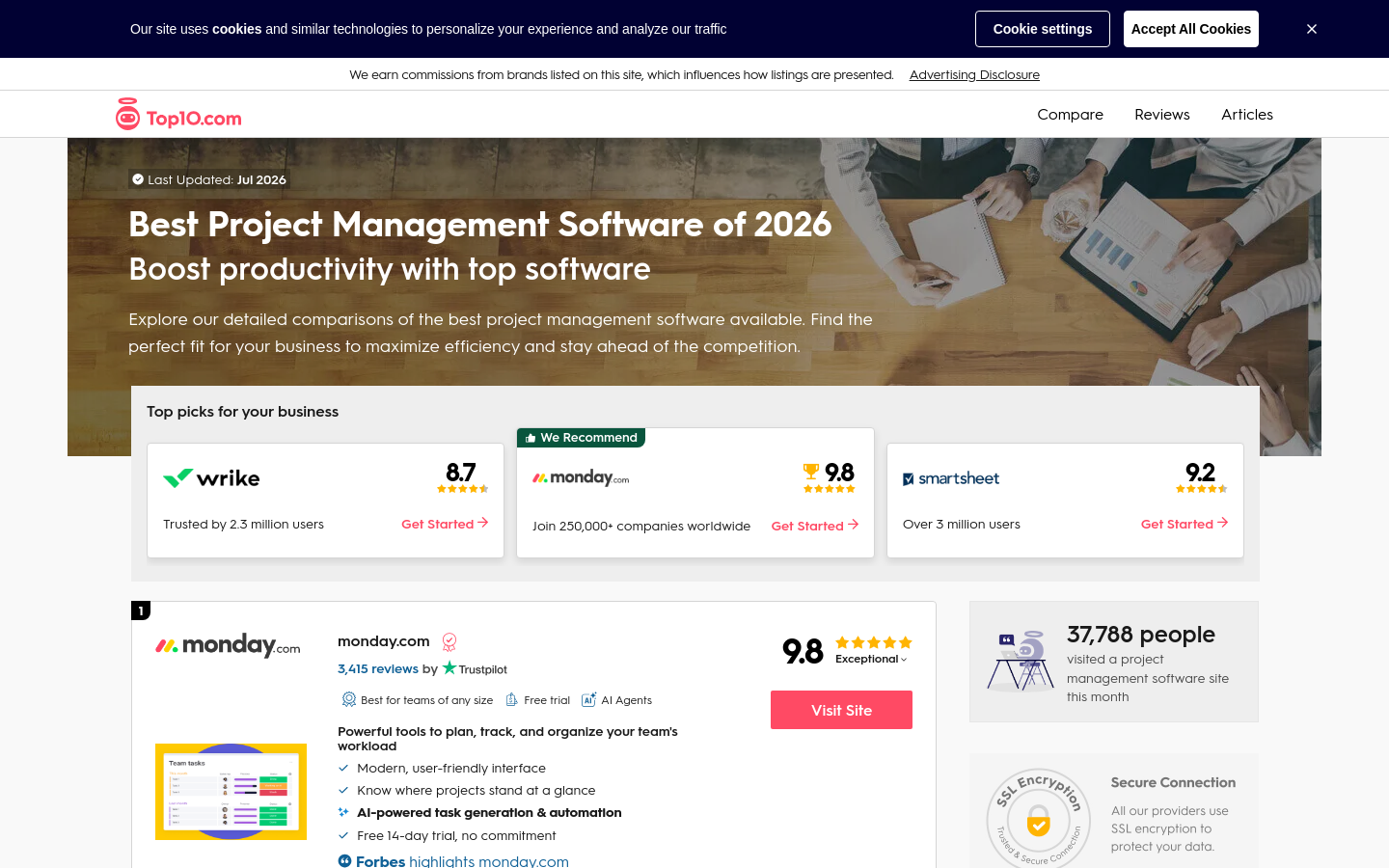
Task: Open the Forbes highlights monday.com link
Action: (x=462, y=860)
